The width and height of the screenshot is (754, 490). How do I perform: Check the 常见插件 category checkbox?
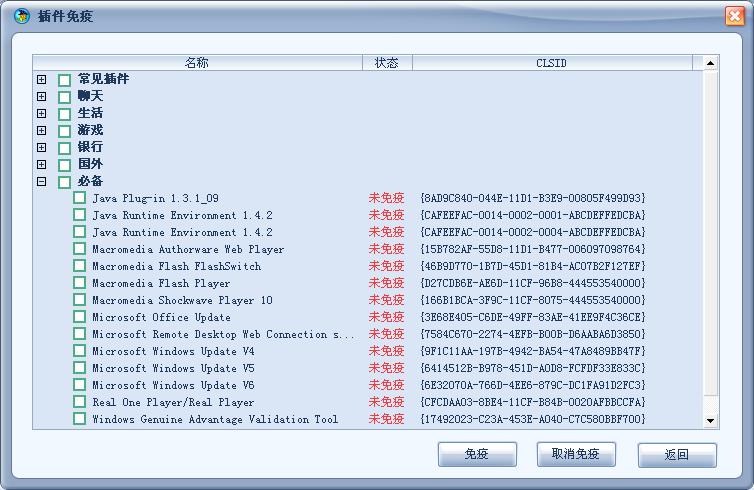coord(64,80)
